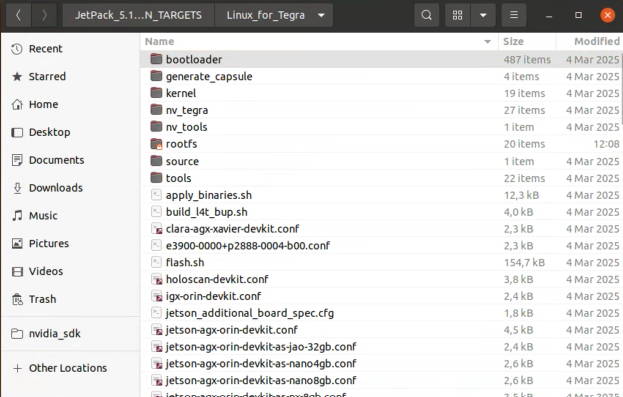The width and height of the screenshot is (623, 397).
Task: Select the kernel folder icon
Action: (157, 93)
